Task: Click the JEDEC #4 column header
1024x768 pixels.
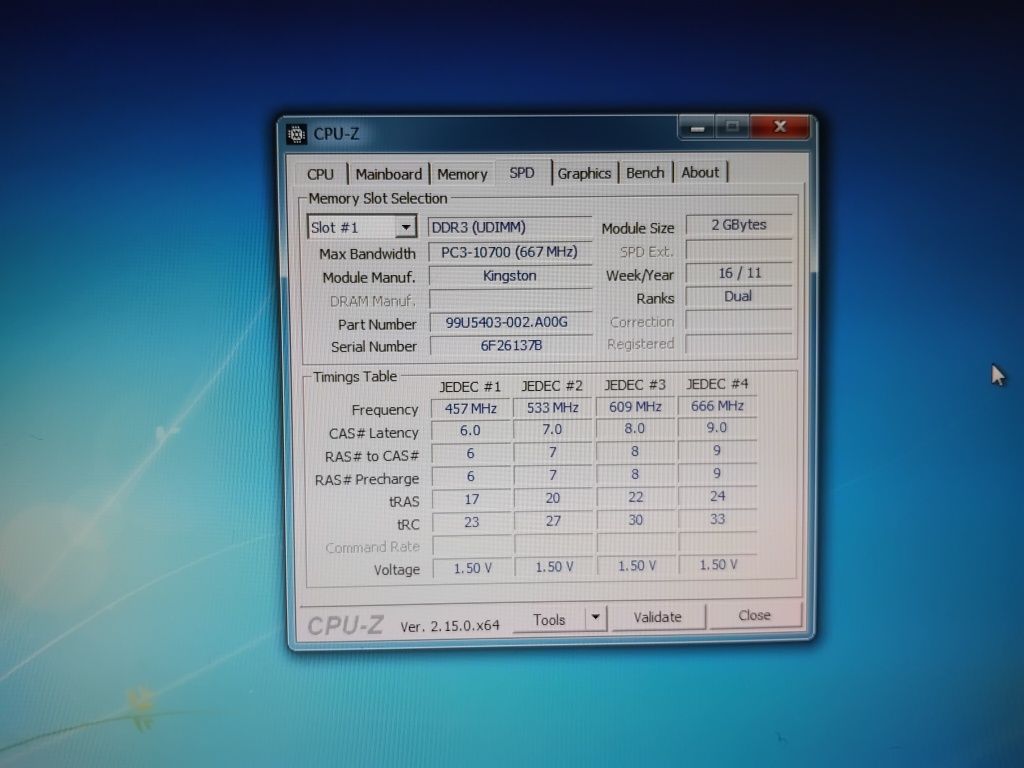Action: 717,384
